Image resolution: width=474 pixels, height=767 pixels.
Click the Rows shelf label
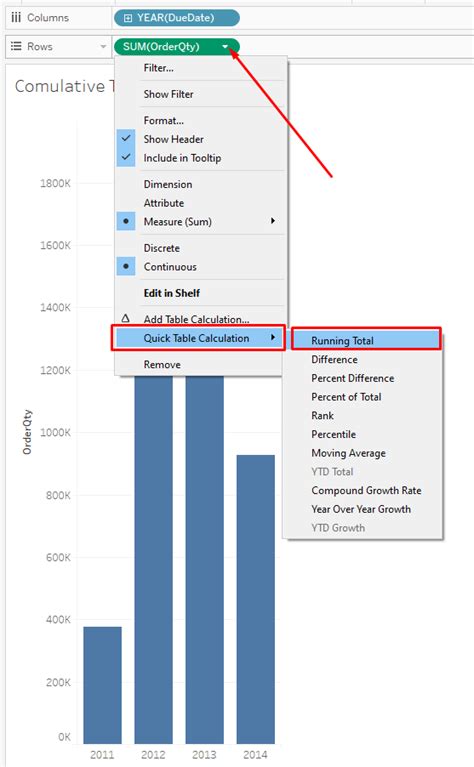pyautogui.click(x=40, y=46)
